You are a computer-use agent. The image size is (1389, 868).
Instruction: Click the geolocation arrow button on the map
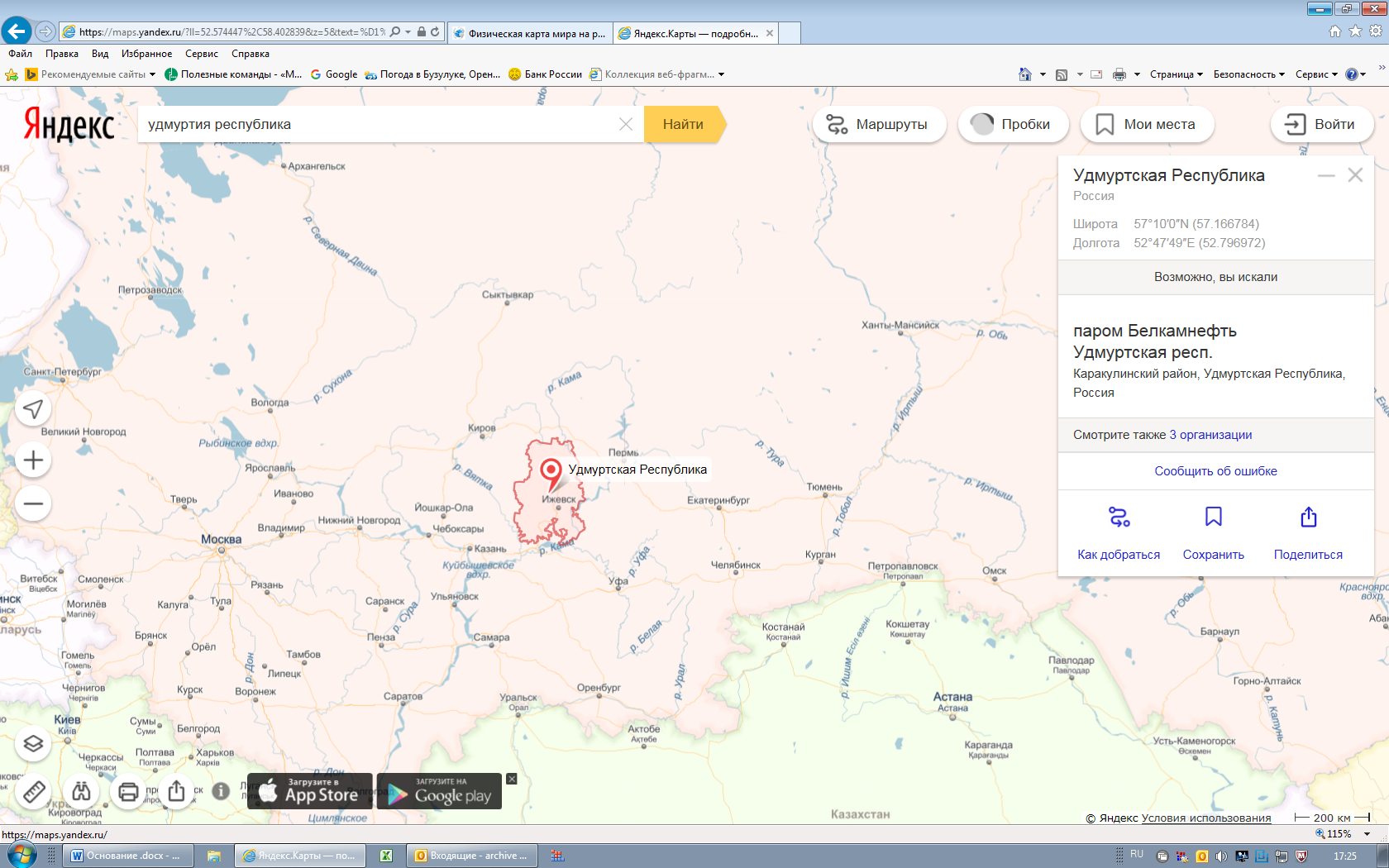pos(33,408)
